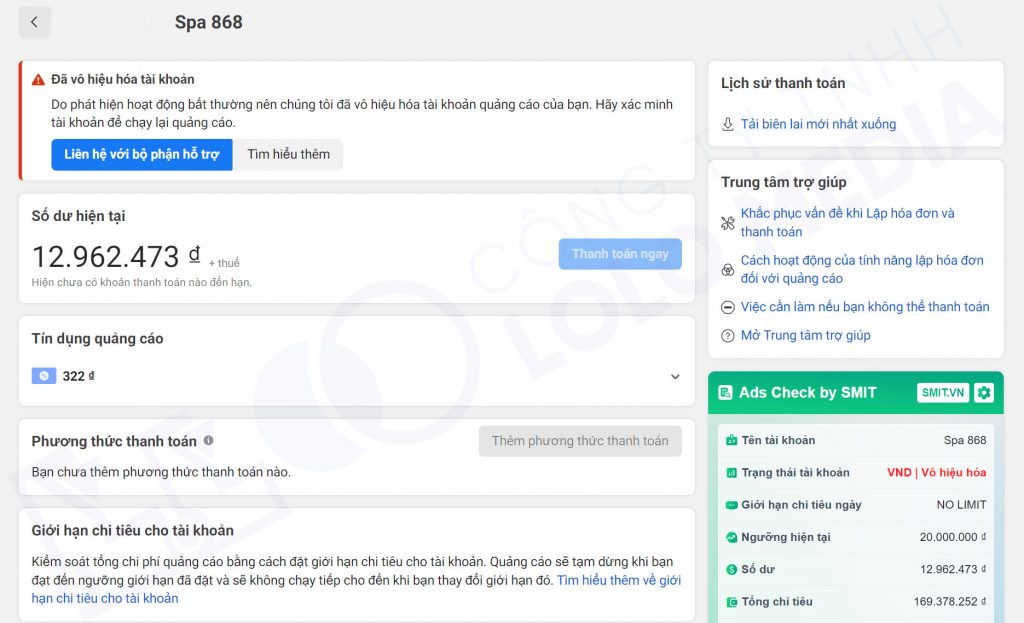Open the 'Mở Trung tâm trợ giúp' link

coord(805,336)
